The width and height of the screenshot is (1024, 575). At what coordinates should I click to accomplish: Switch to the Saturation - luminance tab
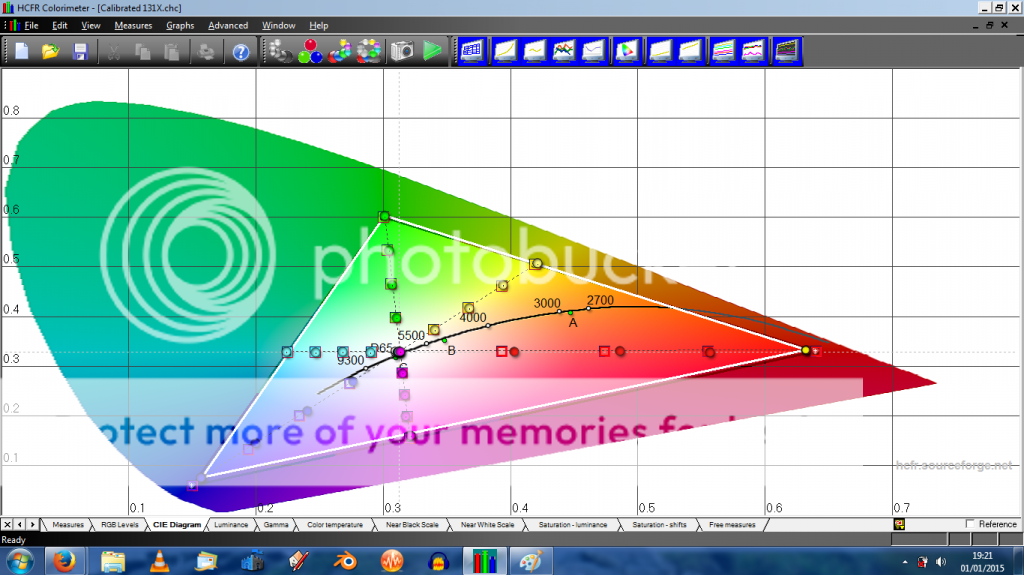coord(573,525)
